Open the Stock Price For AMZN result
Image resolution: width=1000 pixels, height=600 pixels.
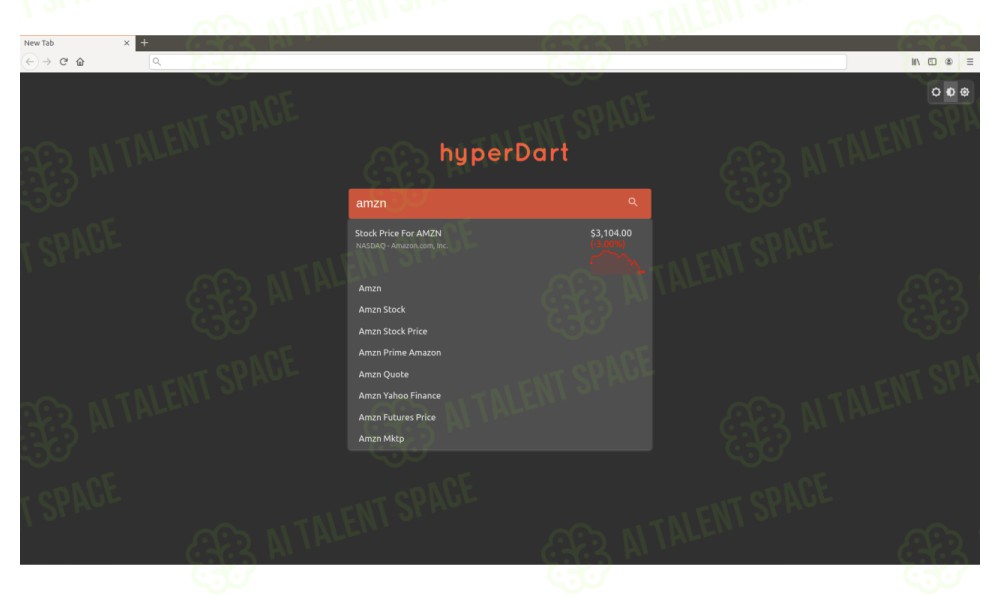[x=499, y=249]
